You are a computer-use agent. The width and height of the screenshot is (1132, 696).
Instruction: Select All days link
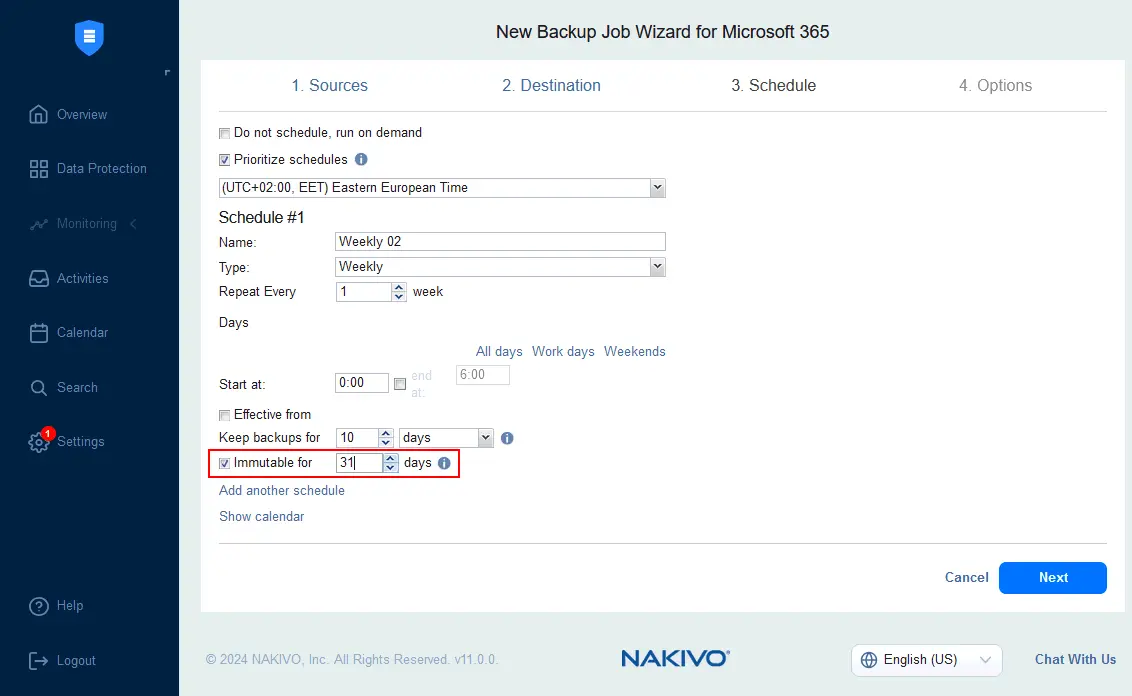499,352
